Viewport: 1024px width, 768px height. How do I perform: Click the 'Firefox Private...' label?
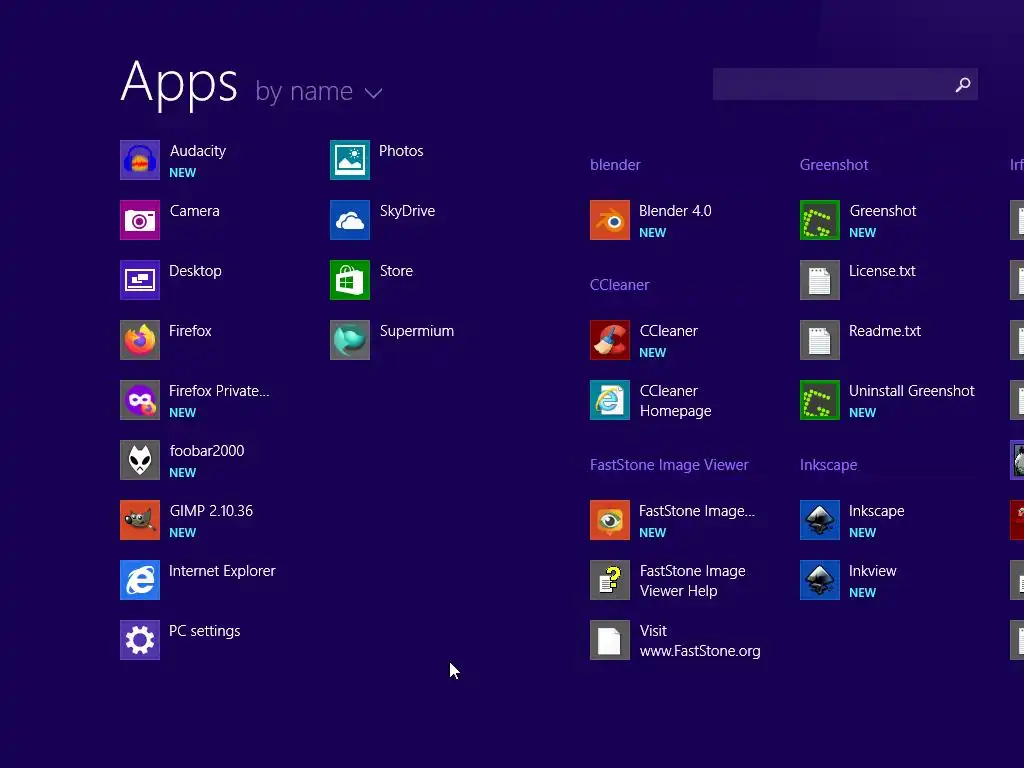[219, 391]
